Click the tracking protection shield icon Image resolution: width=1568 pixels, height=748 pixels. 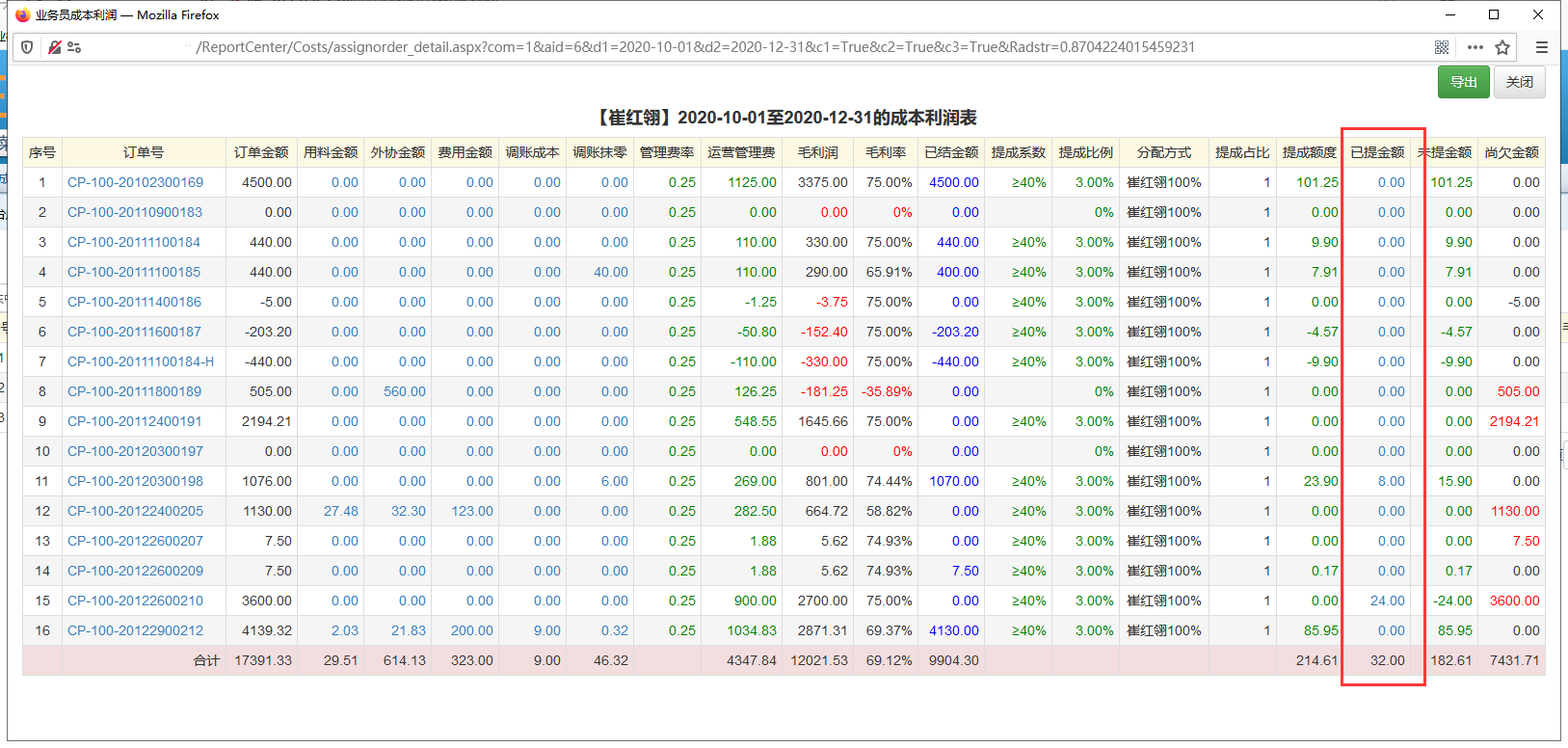click(x=27, y=47)
